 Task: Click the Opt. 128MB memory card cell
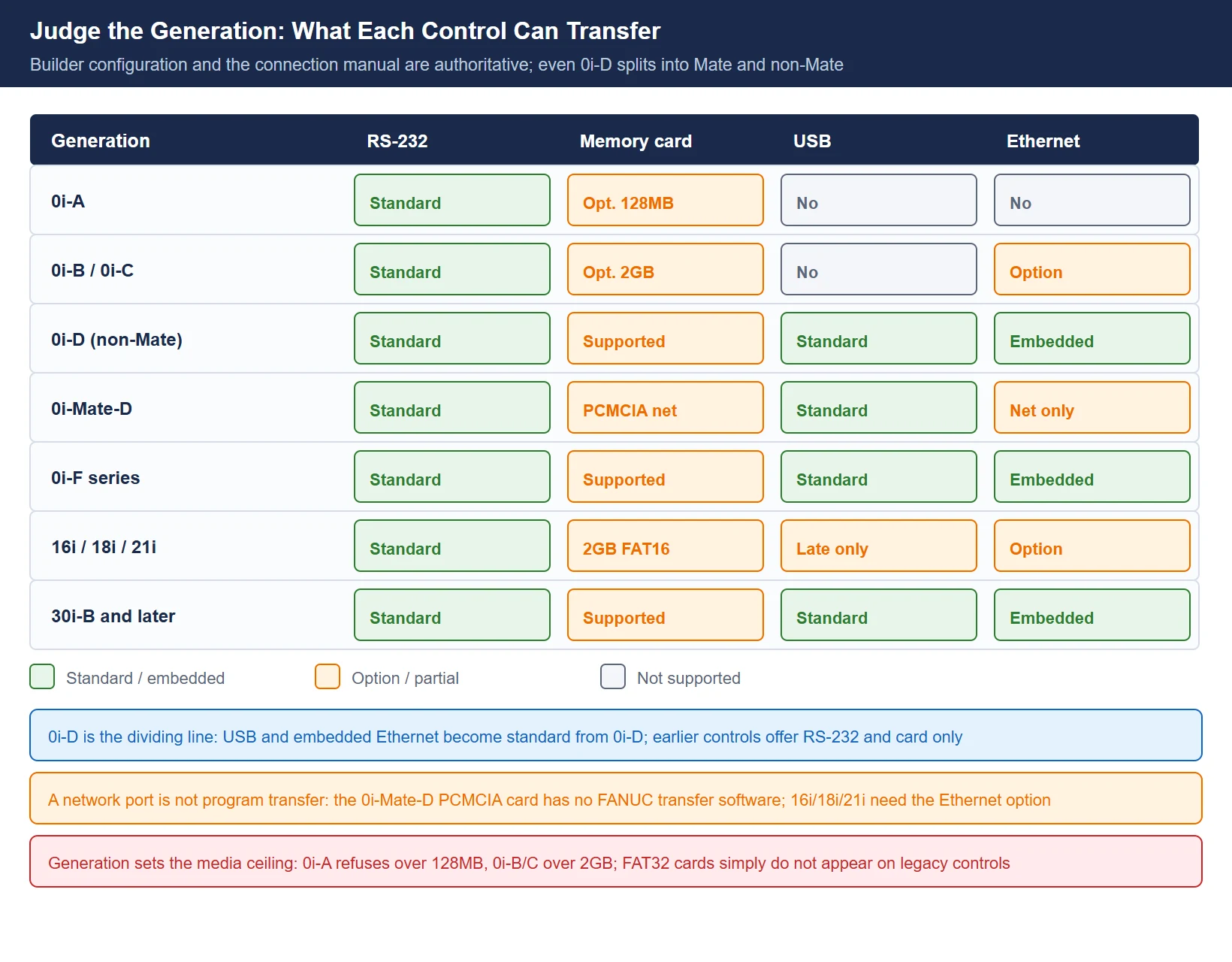pyautogui.click(x=666, y=200)
